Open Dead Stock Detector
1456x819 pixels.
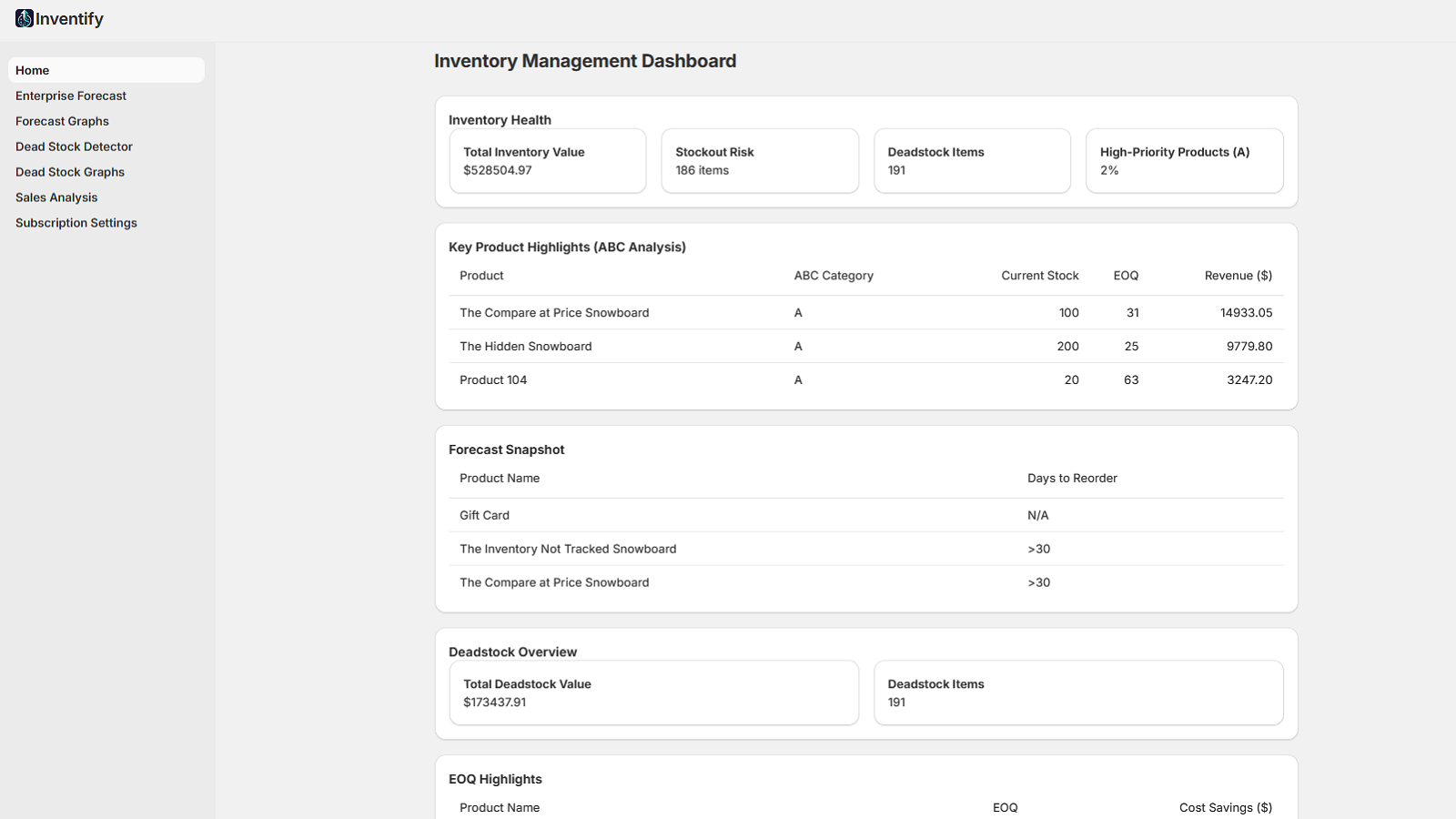(74, 147)
